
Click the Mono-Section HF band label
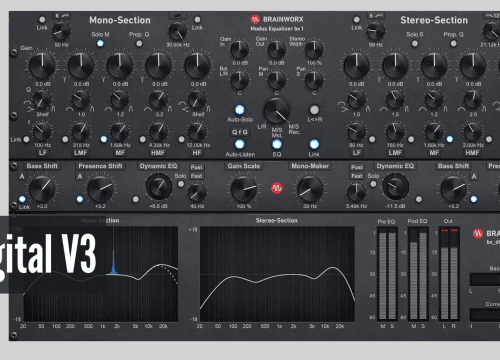(x=197, y=153)
